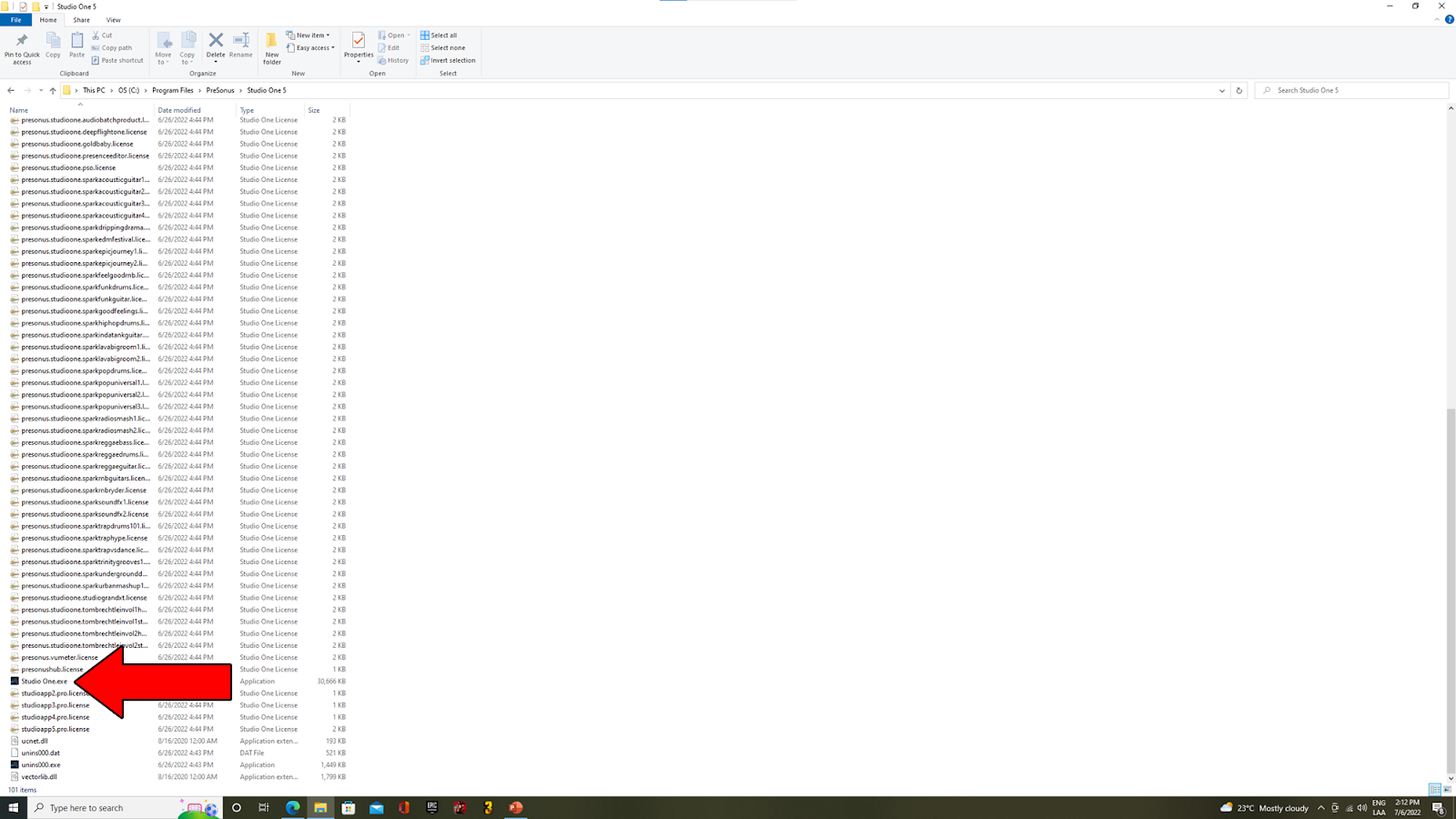Sort files by Date modified column header
This screenshot has width=1456, height=819.
click(179, 110)
